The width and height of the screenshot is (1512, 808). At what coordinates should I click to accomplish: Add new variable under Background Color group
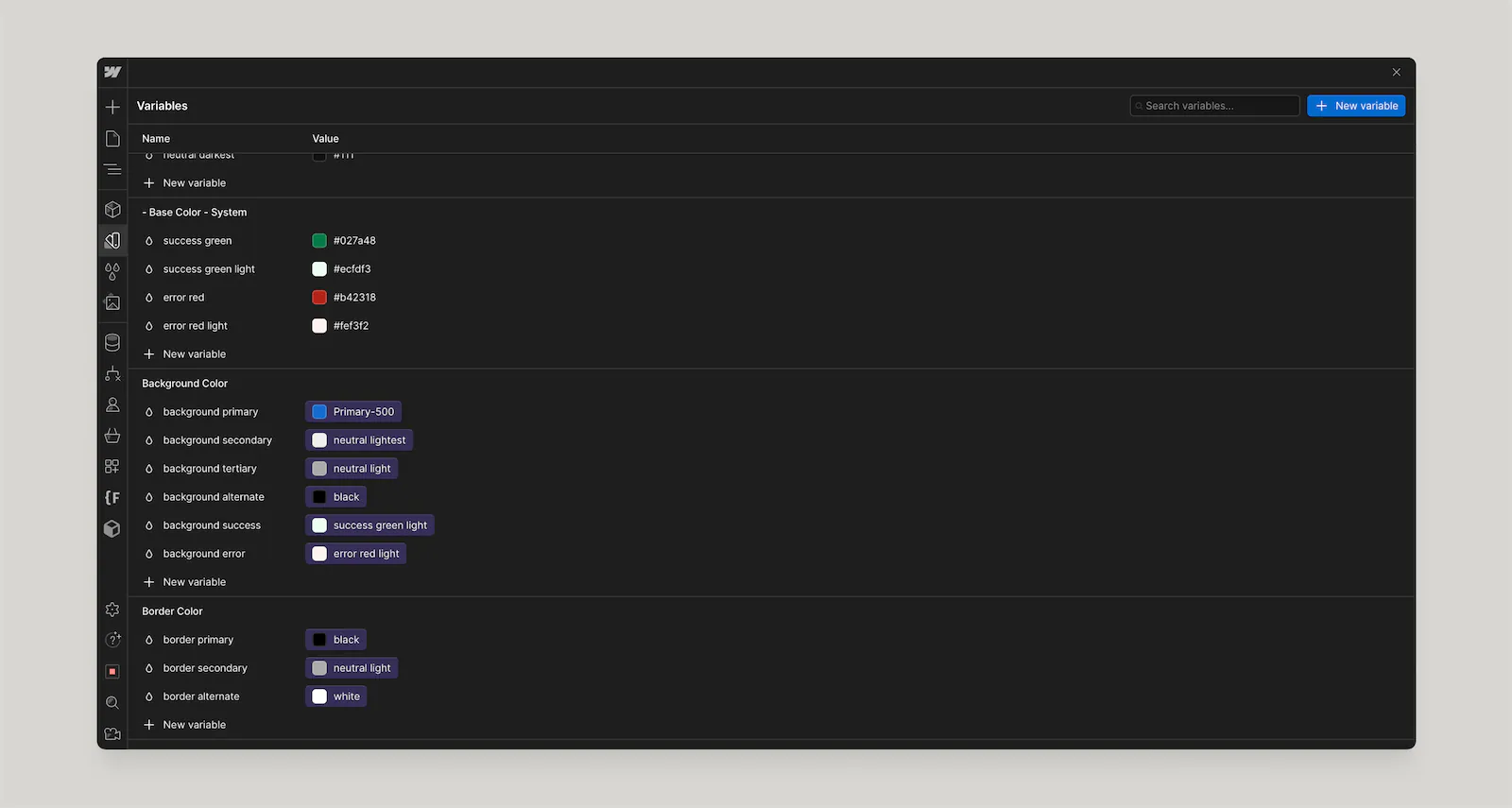click(184, 582)
